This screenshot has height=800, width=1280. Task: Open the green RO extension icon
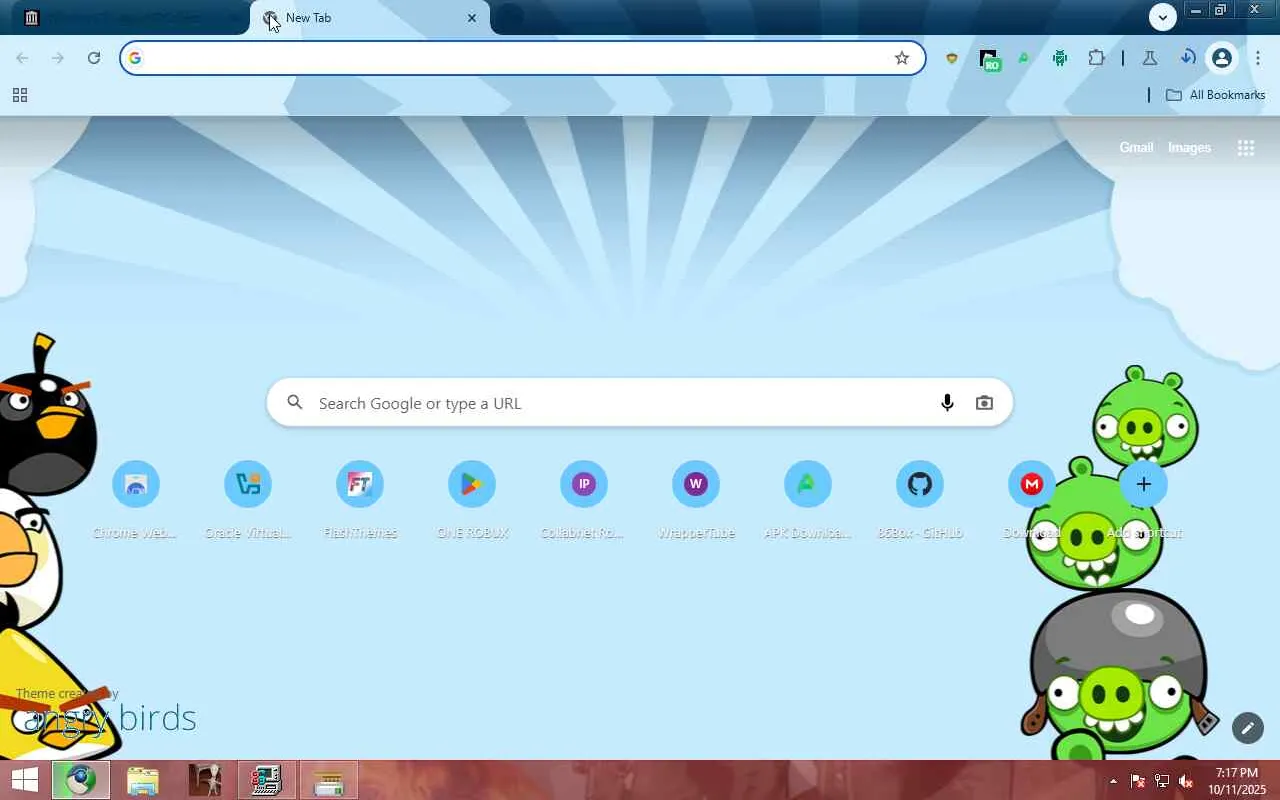pos(989,59)
